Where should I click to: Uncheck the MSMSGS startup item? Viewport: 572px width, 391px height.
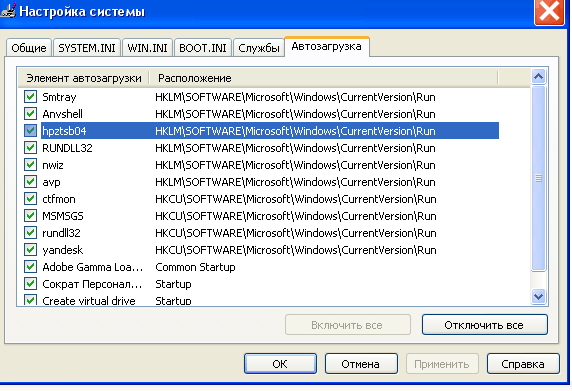click(x=31, y=216)
